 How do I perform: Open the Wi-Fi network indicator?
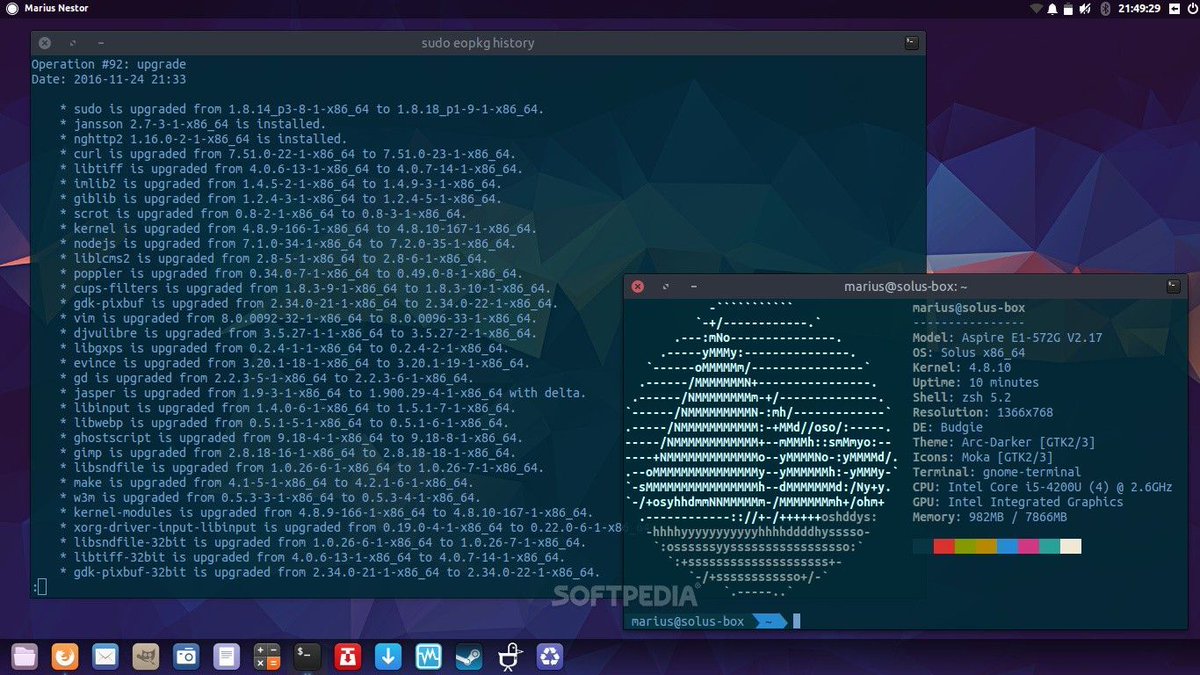[x=1036, y=9]
